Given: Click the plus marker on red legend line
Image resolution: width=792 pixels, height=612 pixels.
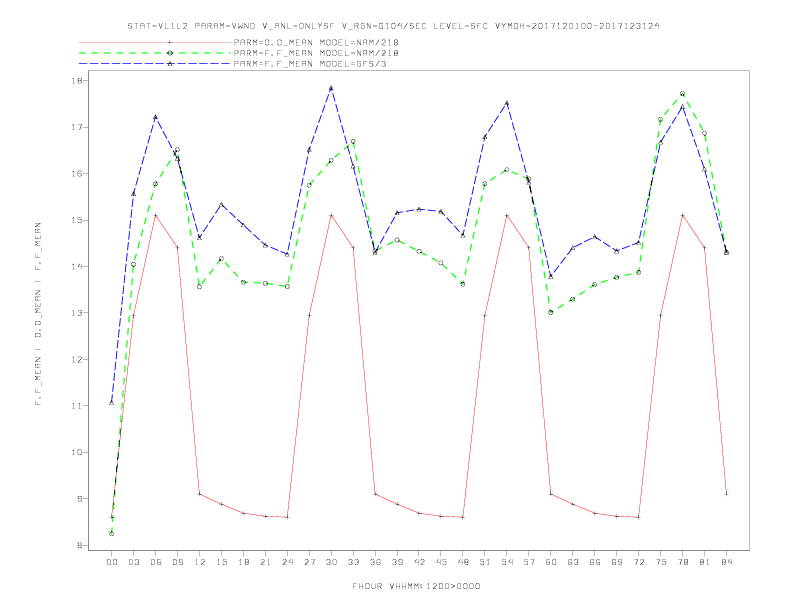Looking at the screenshot, I should point(170,42).
